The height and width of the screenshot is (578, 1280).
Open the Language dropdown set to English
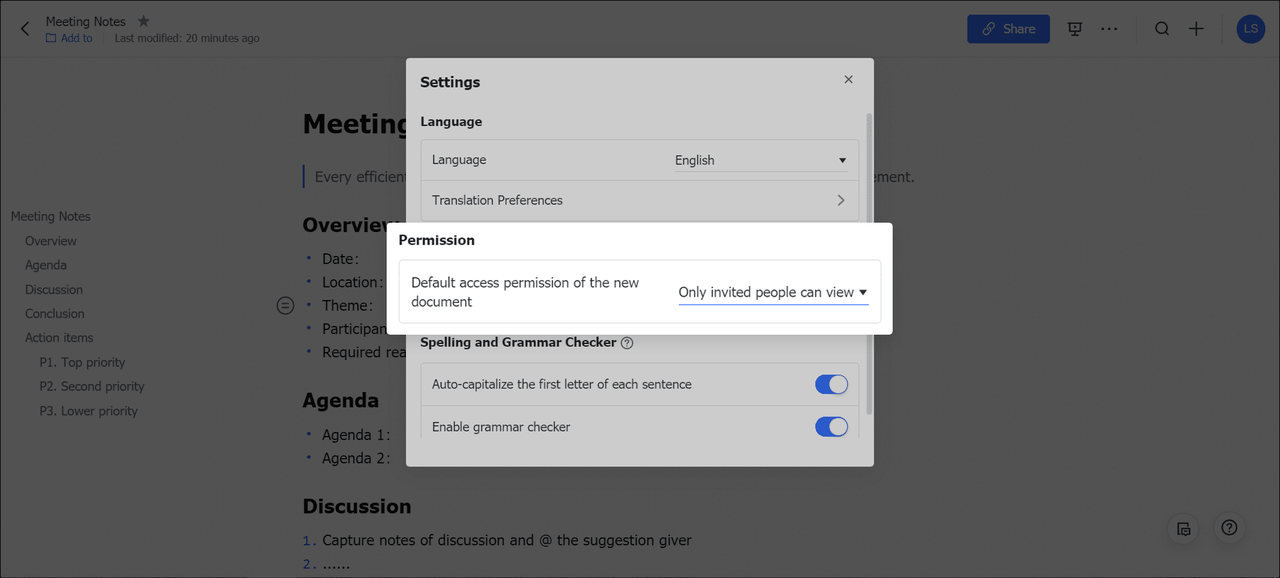[760, 160]
